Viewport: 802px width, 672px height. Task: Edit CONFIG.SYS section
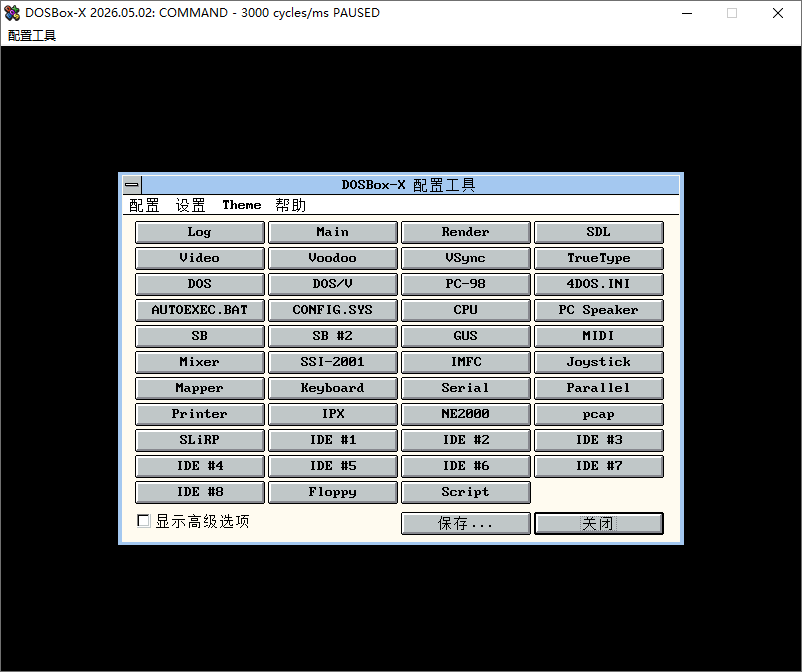tap(333, 310)
